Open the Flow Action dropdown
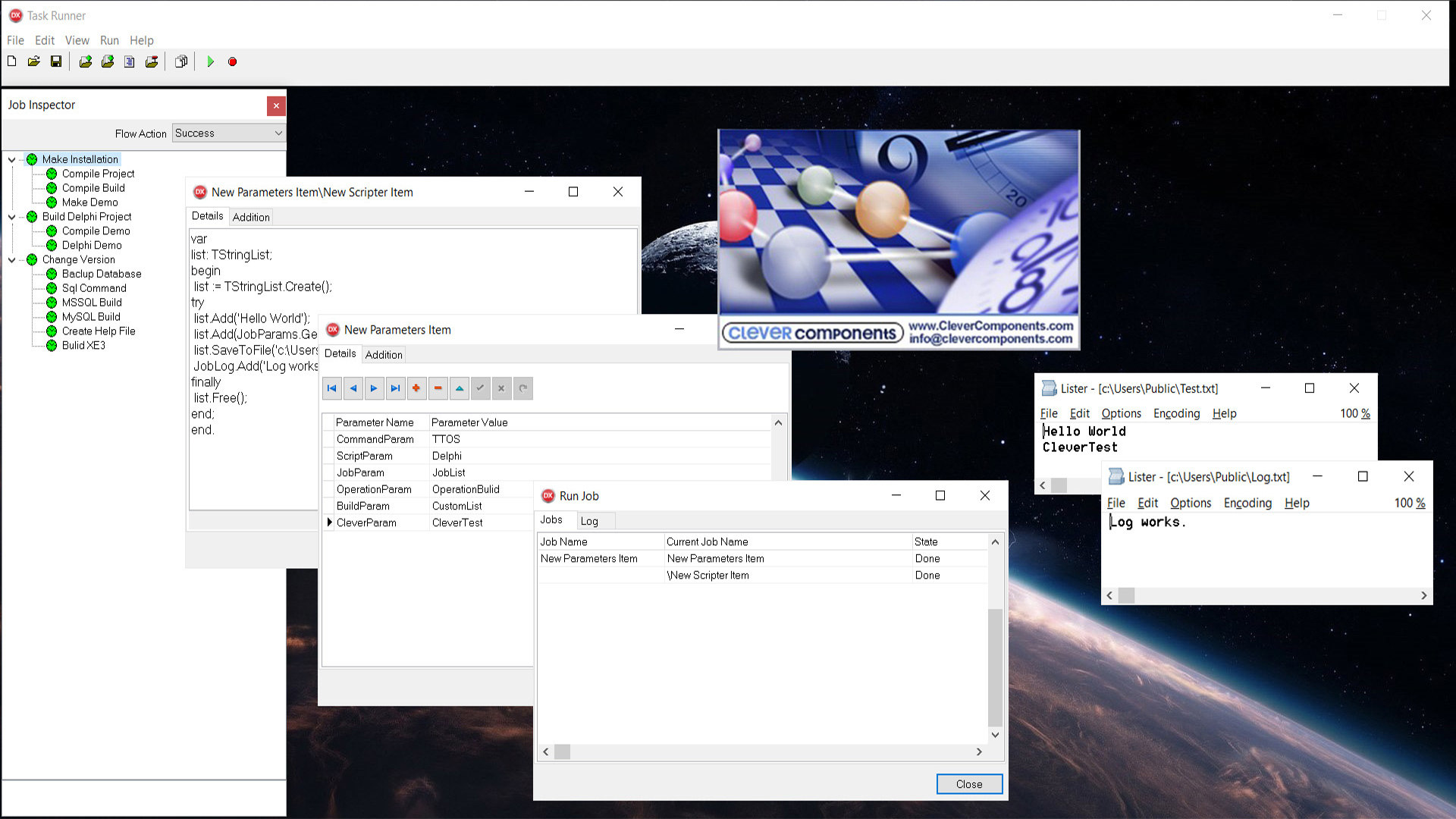 [x=278, y=133]
